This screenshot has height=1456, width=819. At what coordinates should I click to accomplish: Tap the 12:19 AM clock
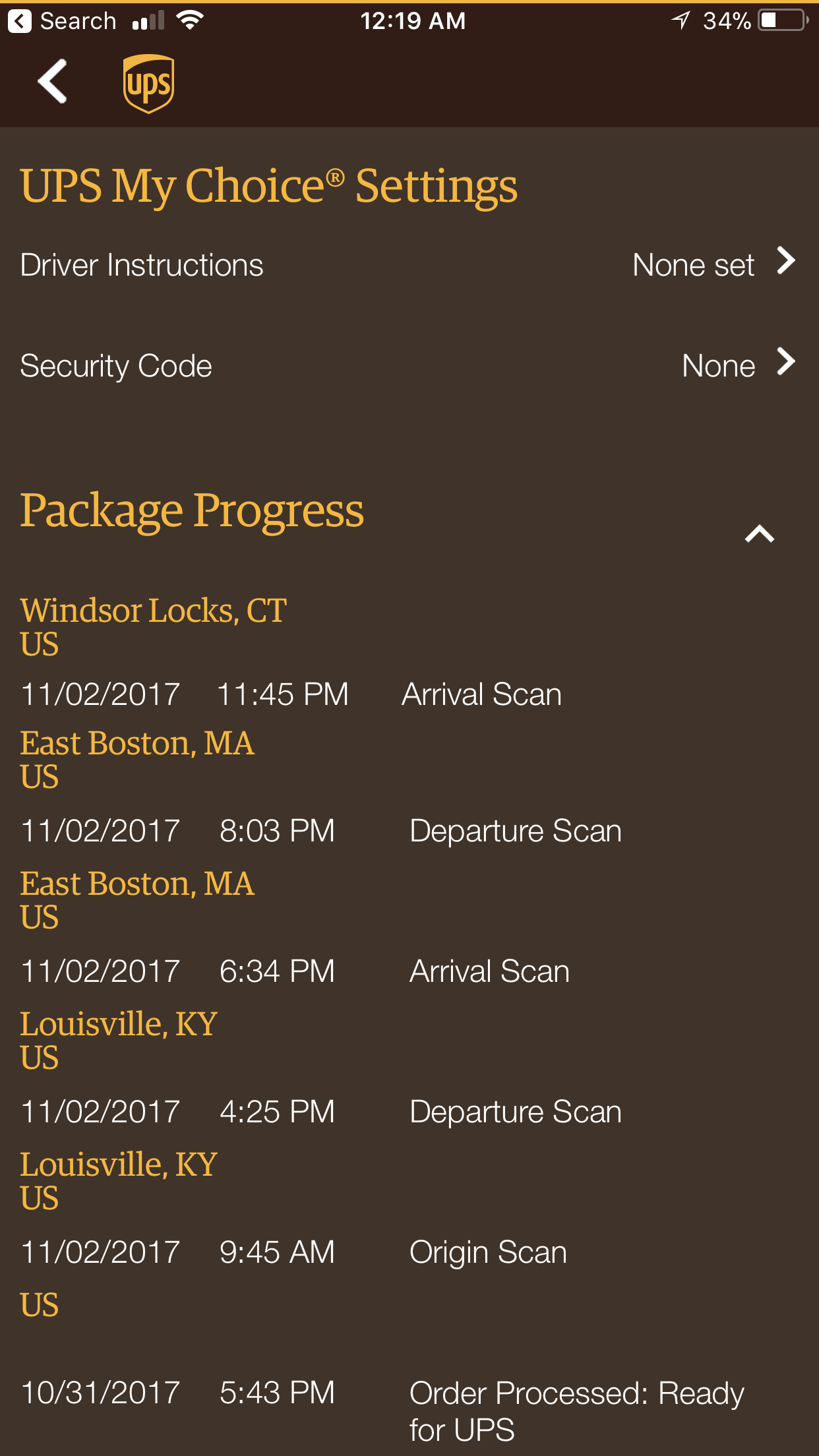tap(413, 21)
